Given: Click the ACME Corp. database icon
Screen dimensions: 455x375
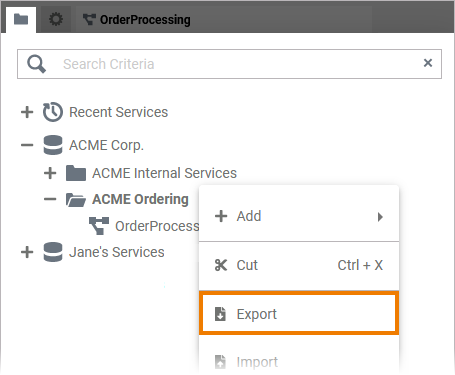Looking at the screenshot, I should click(53, 145).
